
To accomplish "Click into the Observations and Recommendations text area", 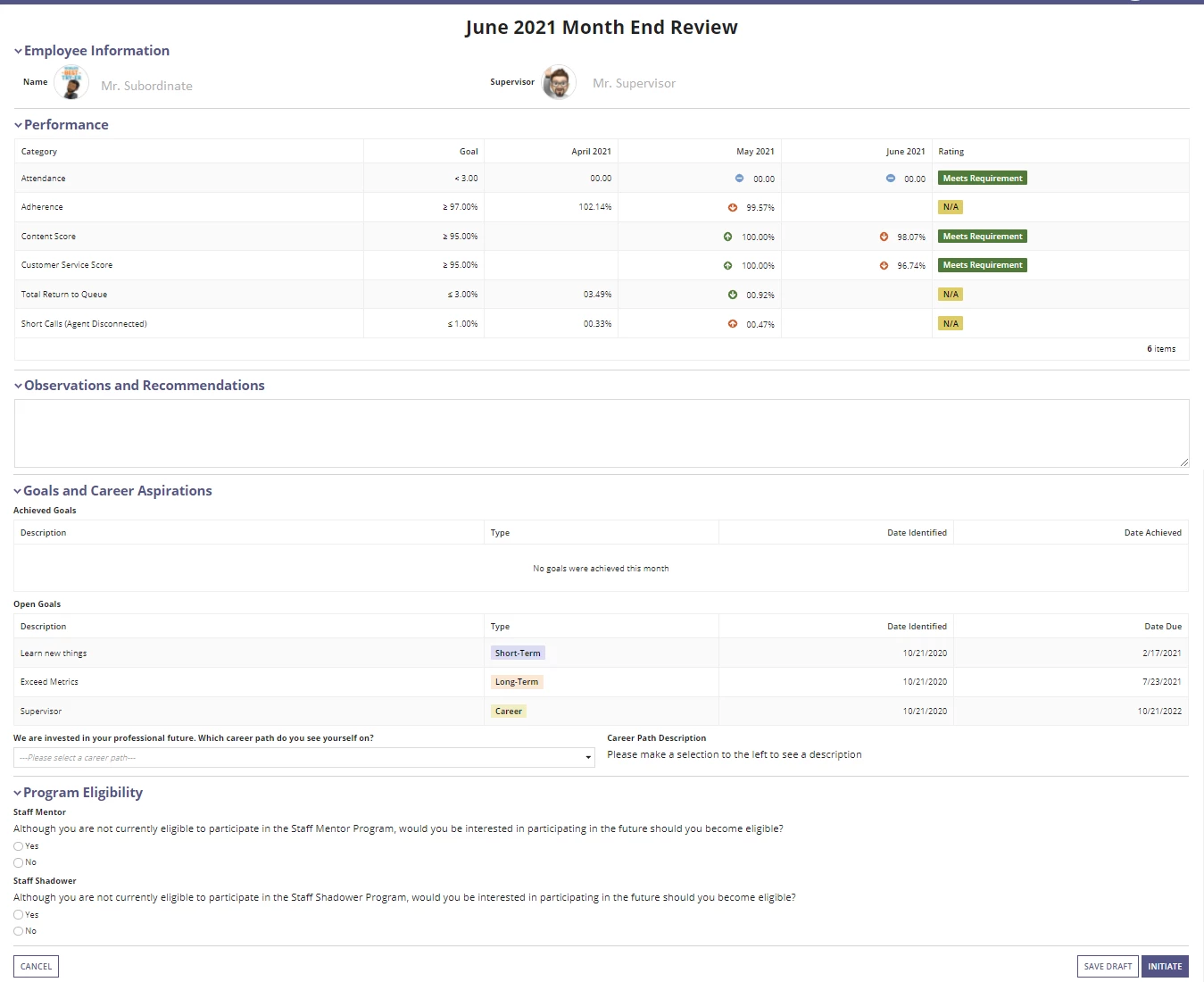I will 602,434.
